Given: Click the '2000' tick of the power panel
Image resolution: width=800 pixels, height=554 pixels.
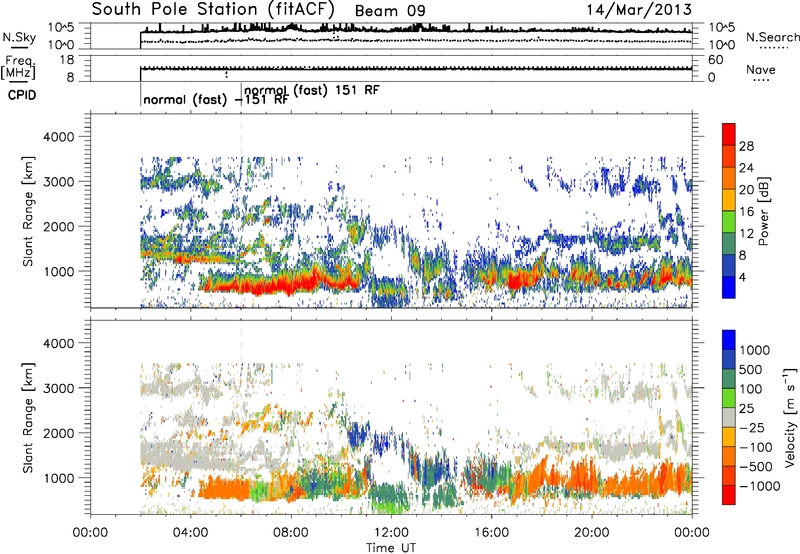Looking at the screenshot, I should point(58,226).
